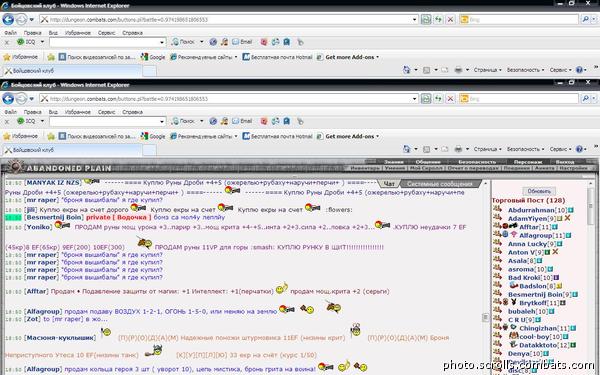Screen dimensions: 600x375
Task: Switch to the Чат tab
Action: pos(389,184)
